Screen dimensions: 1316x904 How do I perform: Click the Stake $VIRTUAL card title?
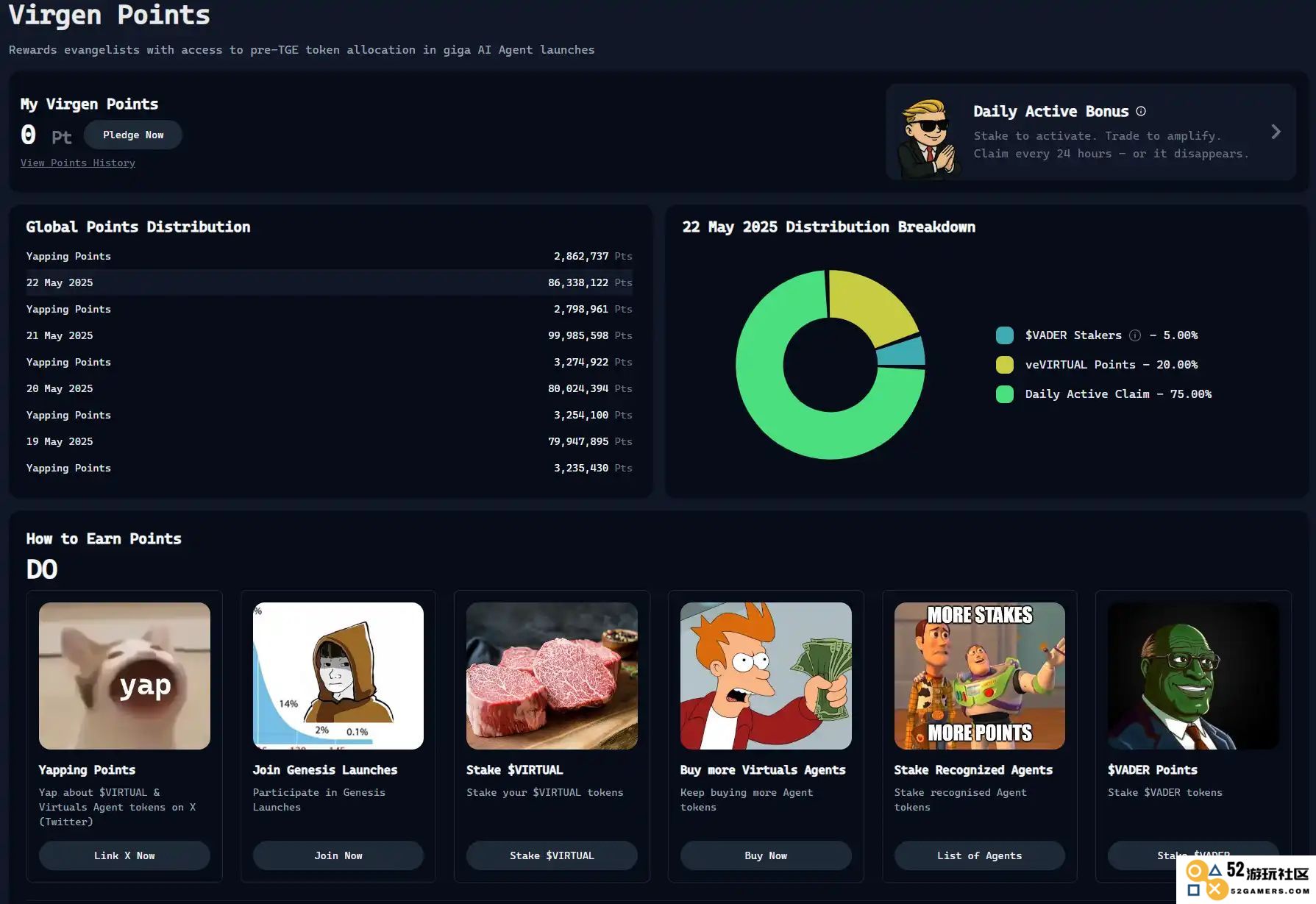pyautogui.click(x=514, y=770)
